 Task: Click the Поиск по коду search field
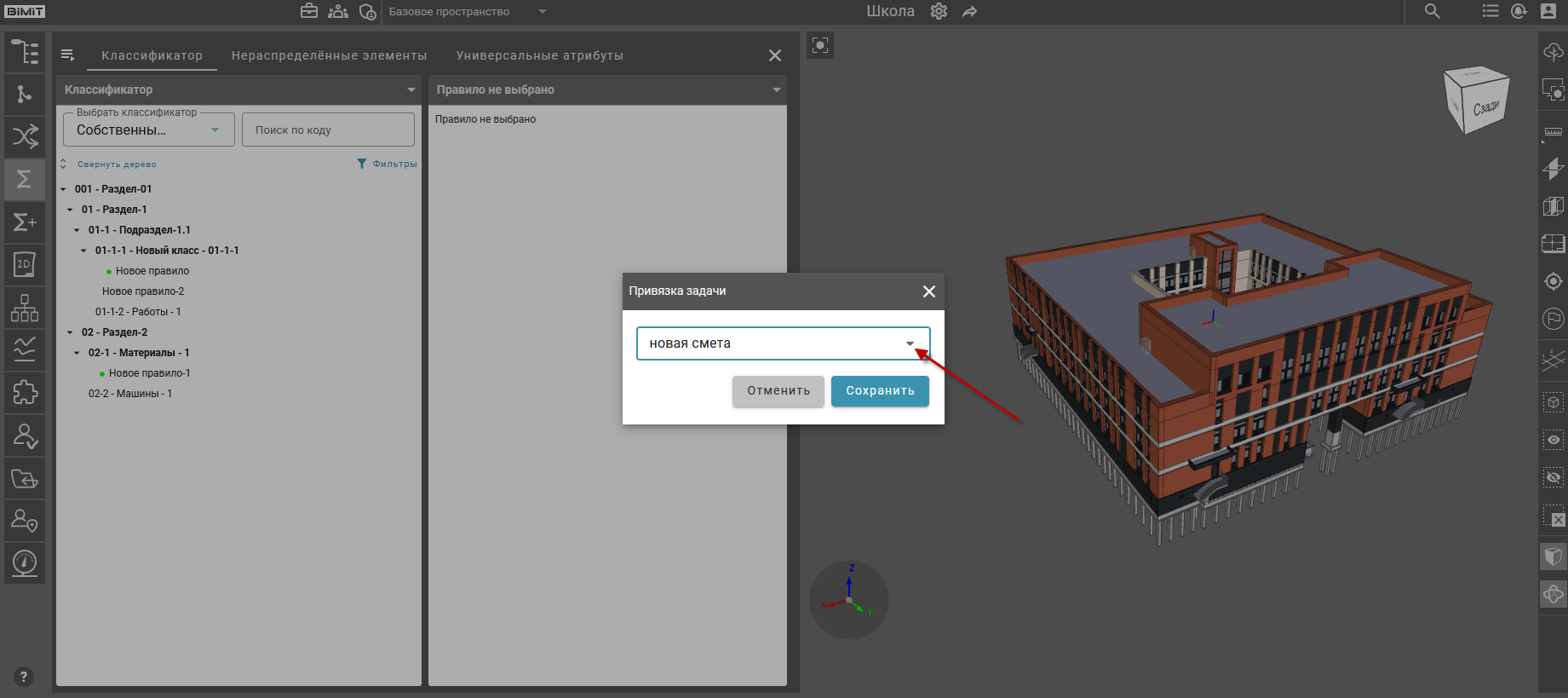(x=328, y=130)
